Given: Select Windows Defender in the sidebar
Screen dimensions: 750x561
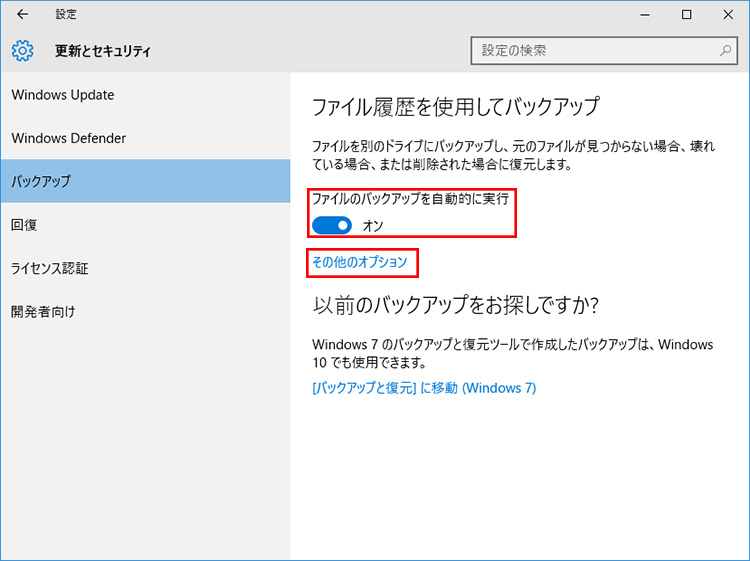Looking at the screenshot, I should tap(69, 138).
